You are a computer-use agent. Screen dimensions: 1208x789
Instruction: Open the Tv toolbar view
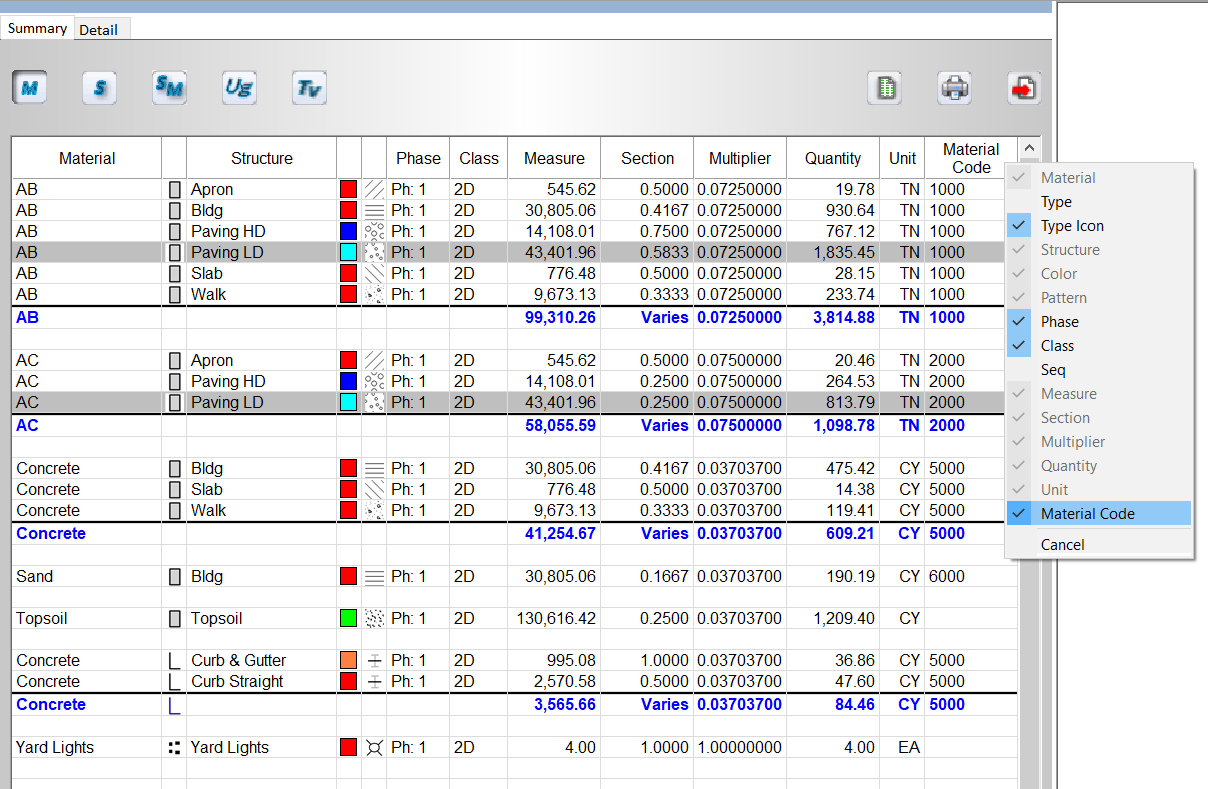pos(309,88)
